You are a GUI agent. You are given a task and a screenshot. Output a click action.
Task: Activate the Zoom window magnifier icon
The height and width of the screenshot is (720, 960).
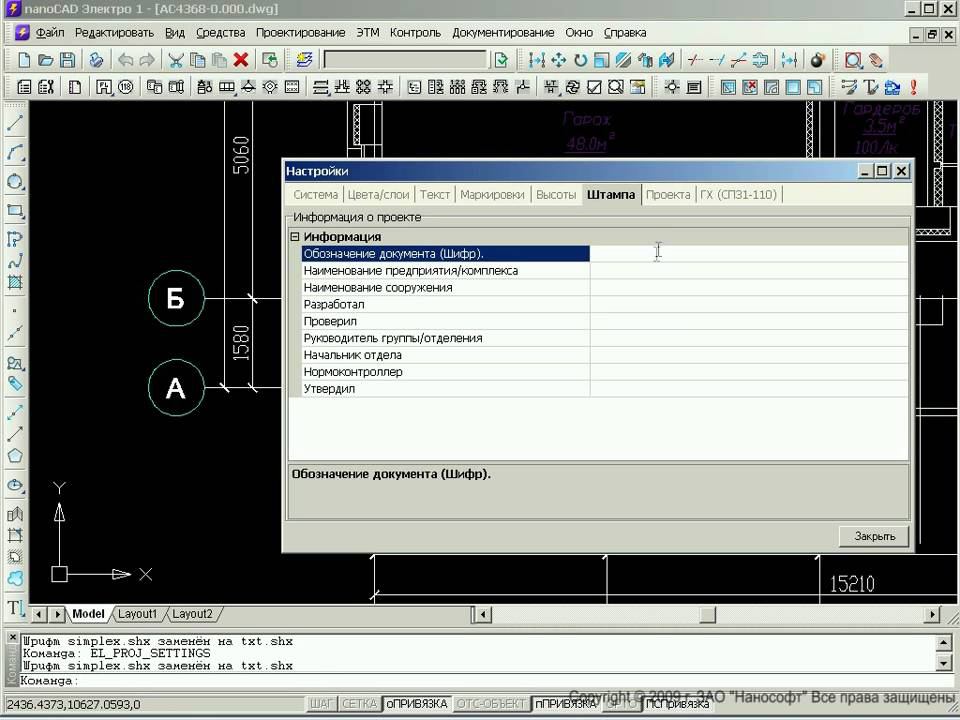pyautogui.click(x=853, y=60)
